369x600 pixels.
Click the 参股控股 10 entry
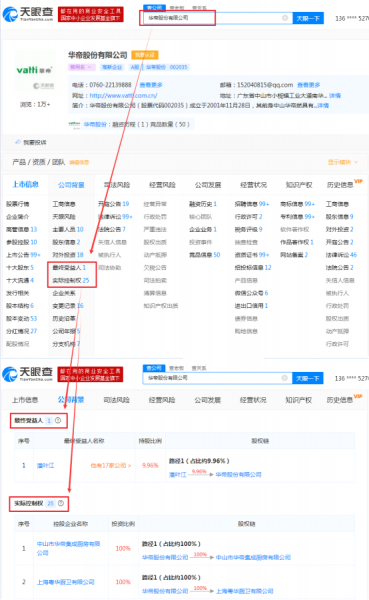tap(21, 242)
